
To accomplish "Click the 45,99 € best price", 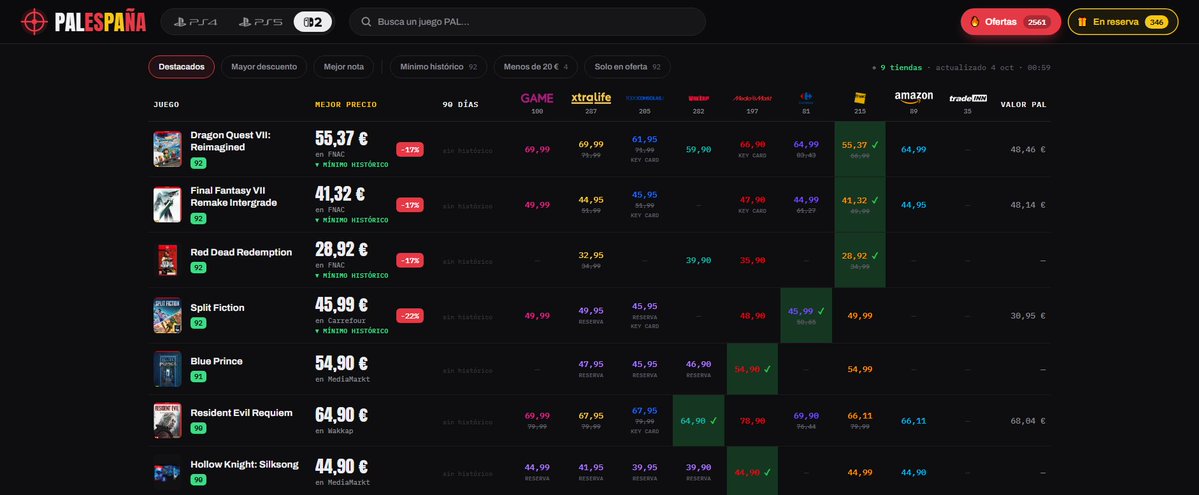I will pyautogui.click(x=341, y=304).
